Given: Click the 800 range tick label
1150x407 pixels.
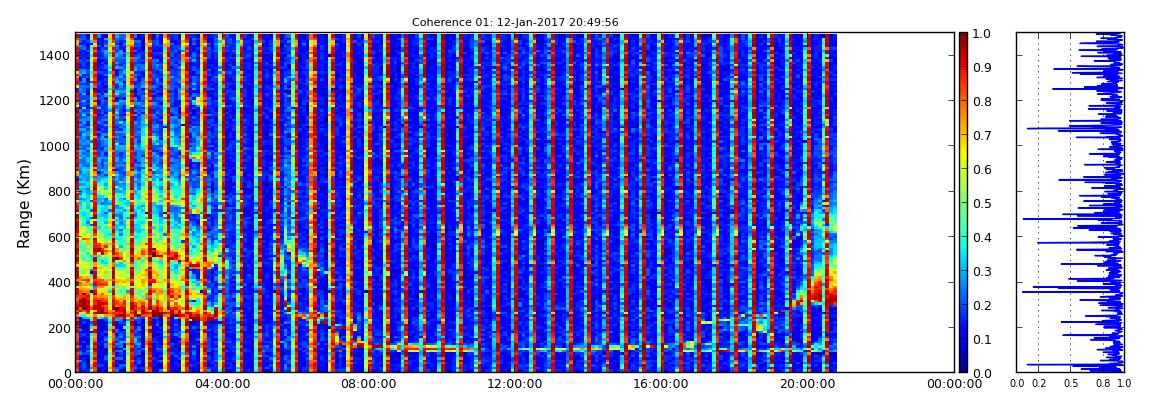Looking at the screenshot, I should pyautogui.click(x=59, y=191).
